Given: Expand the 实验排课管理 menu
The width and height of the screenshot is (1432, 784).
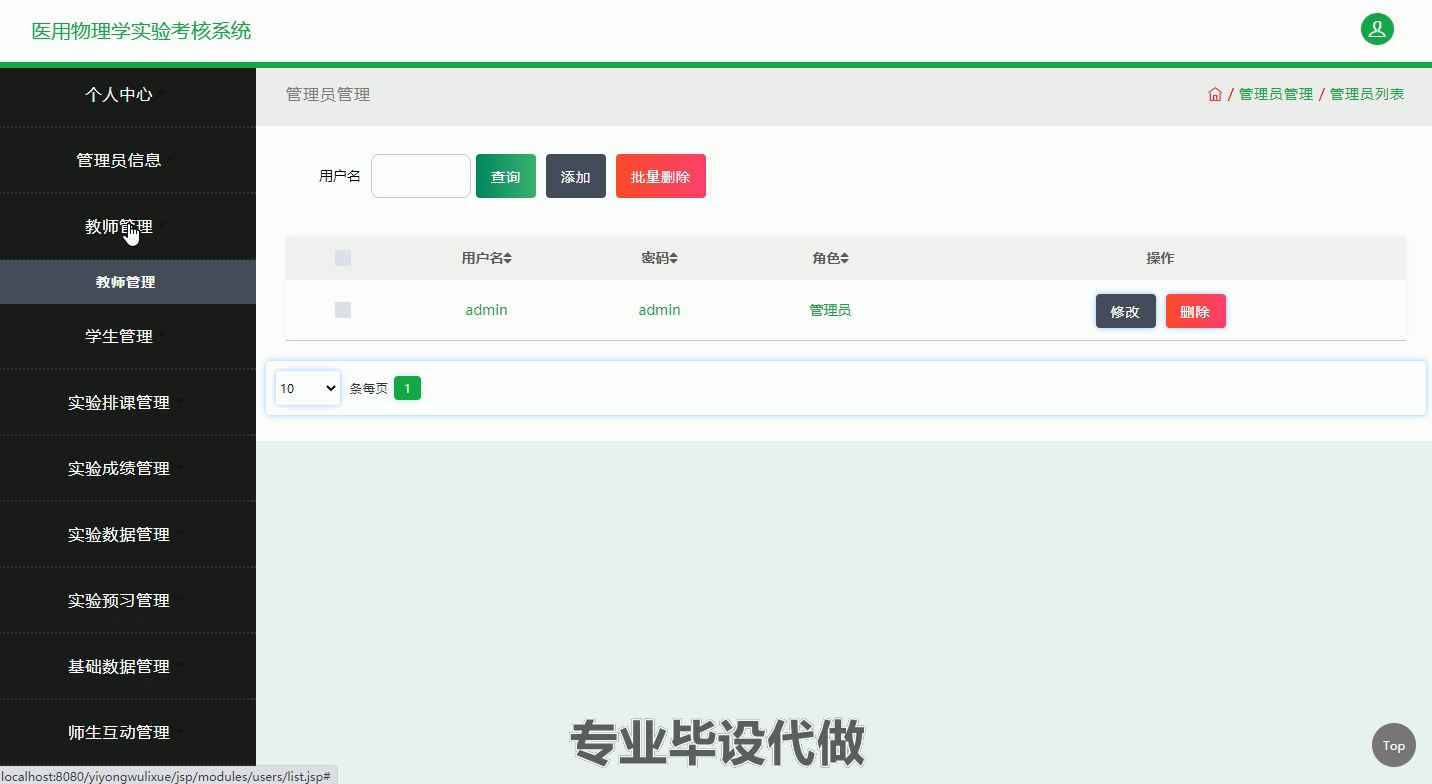Looking at the screenshot, I should click(127, 402).
